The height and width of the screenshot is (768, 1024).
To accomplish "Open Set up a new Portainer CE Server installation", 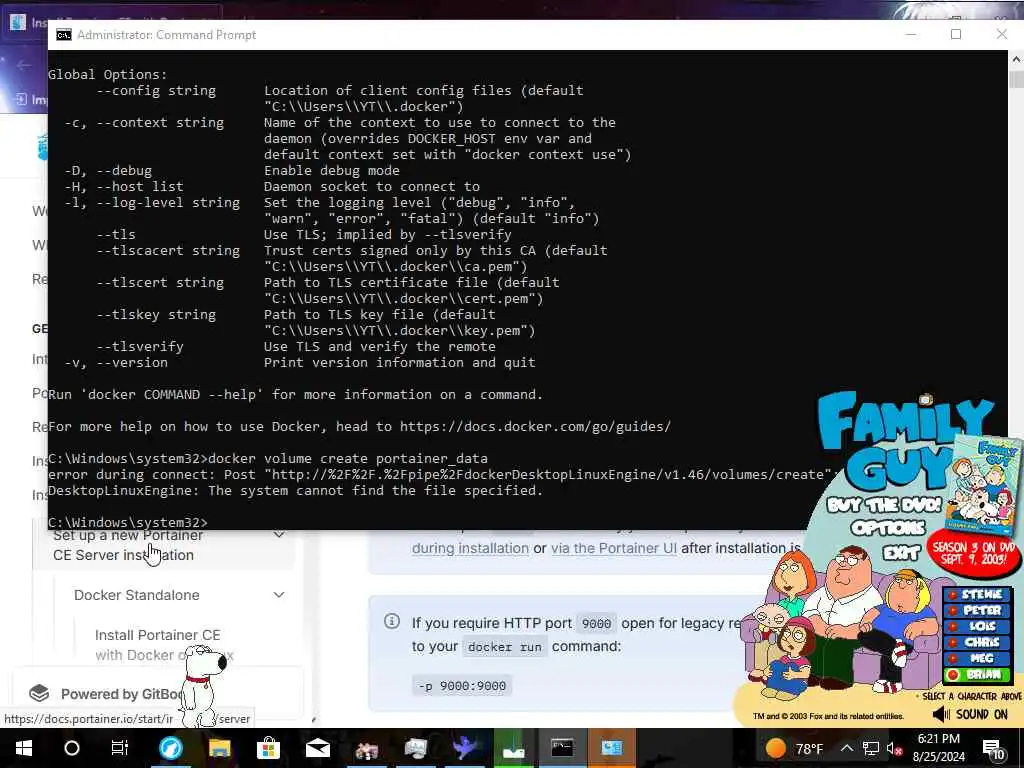I will pos(127,546).
